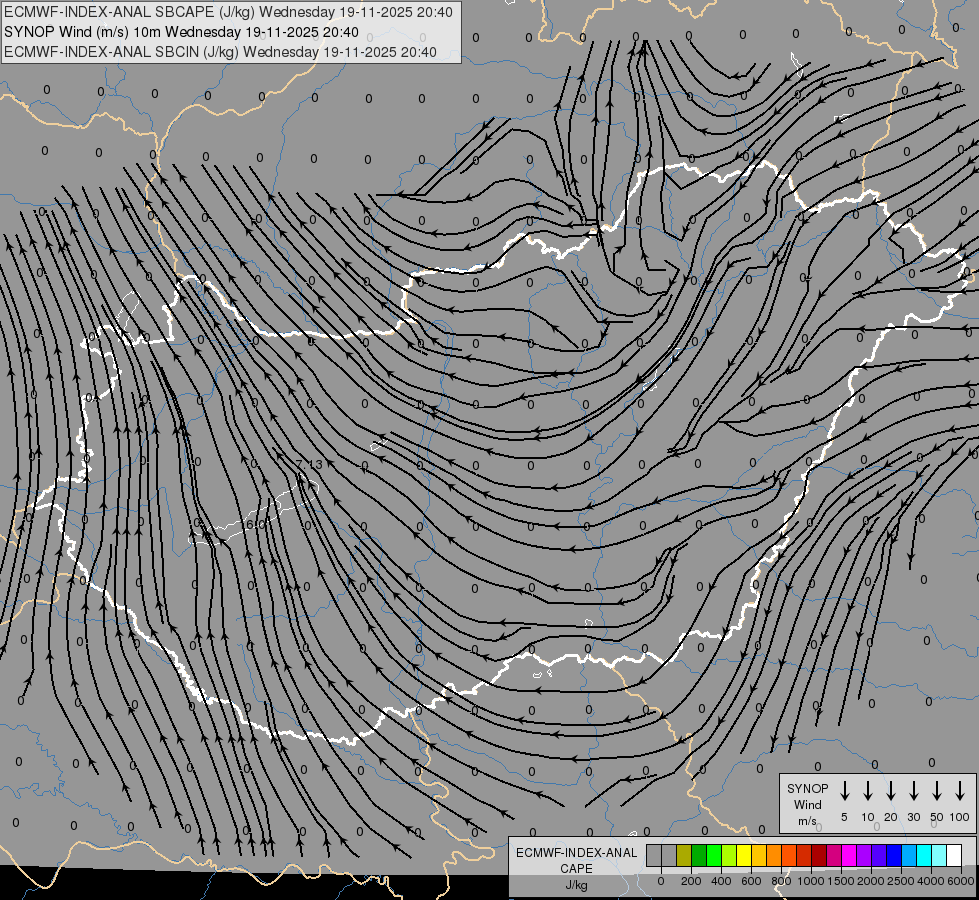Click the 20 label in wind legend
Image resolution: width=979 pixels, height=900 pixels.
[x=891, y=817]
